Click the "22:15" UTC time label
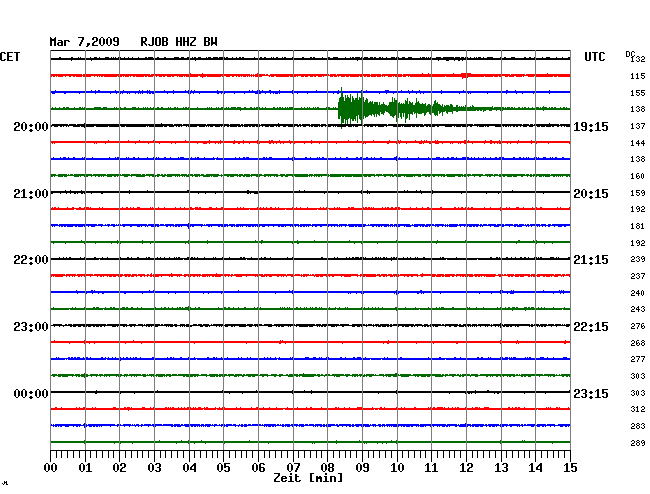The height and width of the screenshot is (494, 650). 591,327
